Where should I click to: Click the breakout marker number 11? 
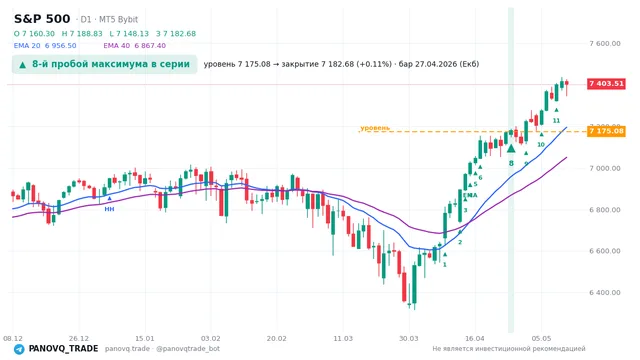pos(556,120)
